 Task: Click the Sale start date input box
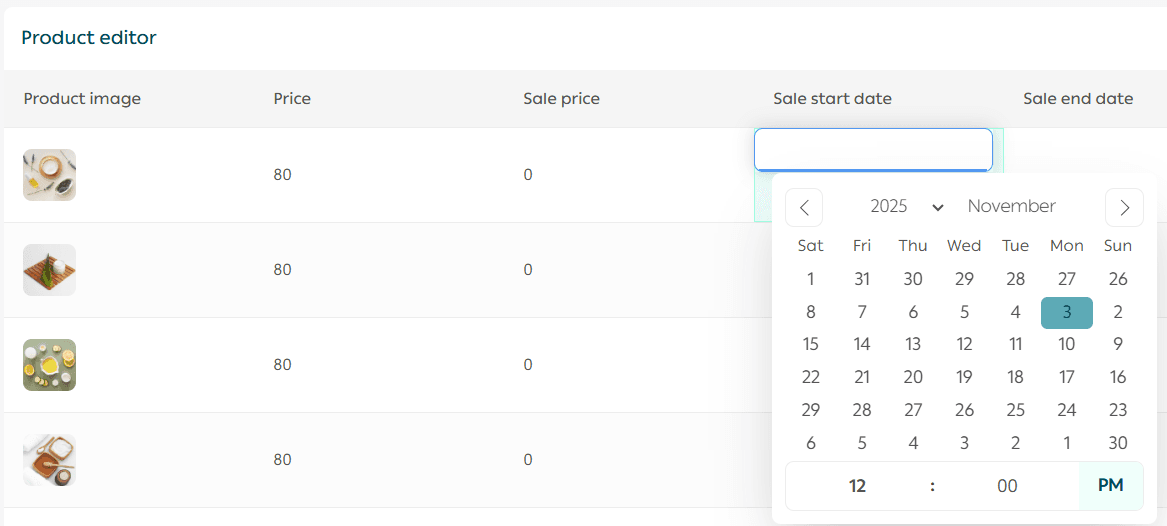point(873,150)
